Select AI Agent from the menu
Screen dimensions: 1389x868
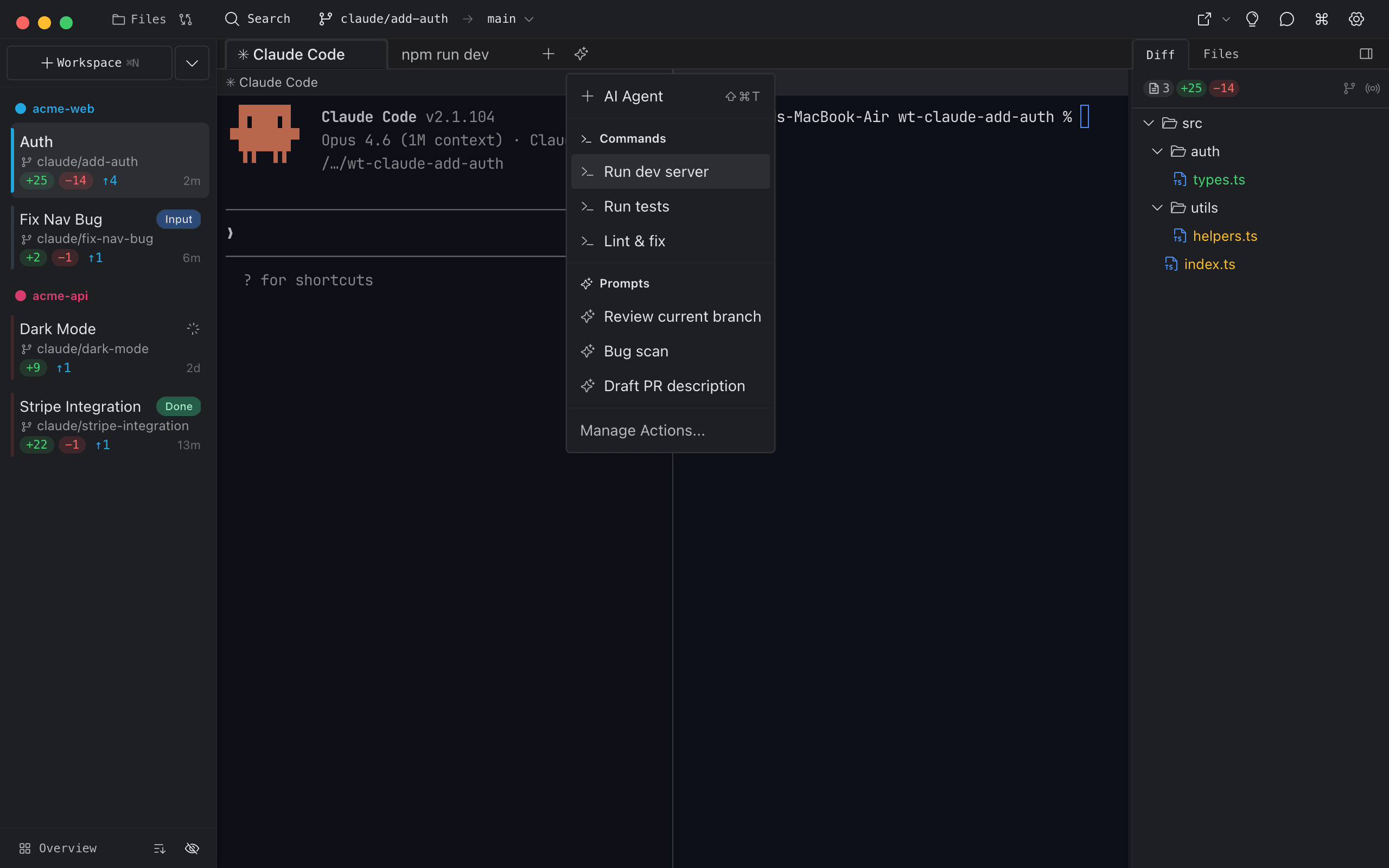[x=671, y=96]
